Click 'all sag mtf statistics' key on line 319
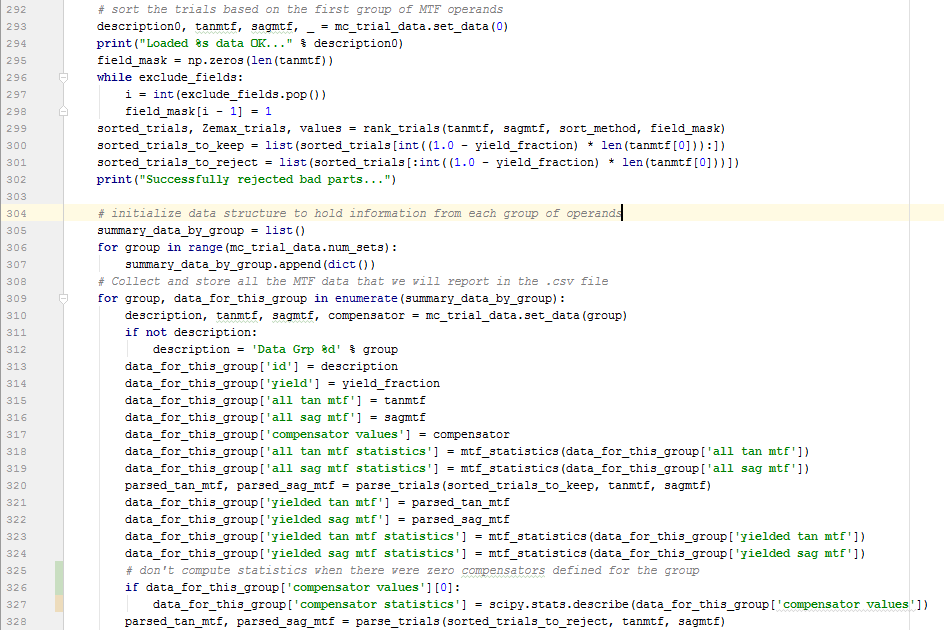Screen dimensions: 944x630 (352, 469)
